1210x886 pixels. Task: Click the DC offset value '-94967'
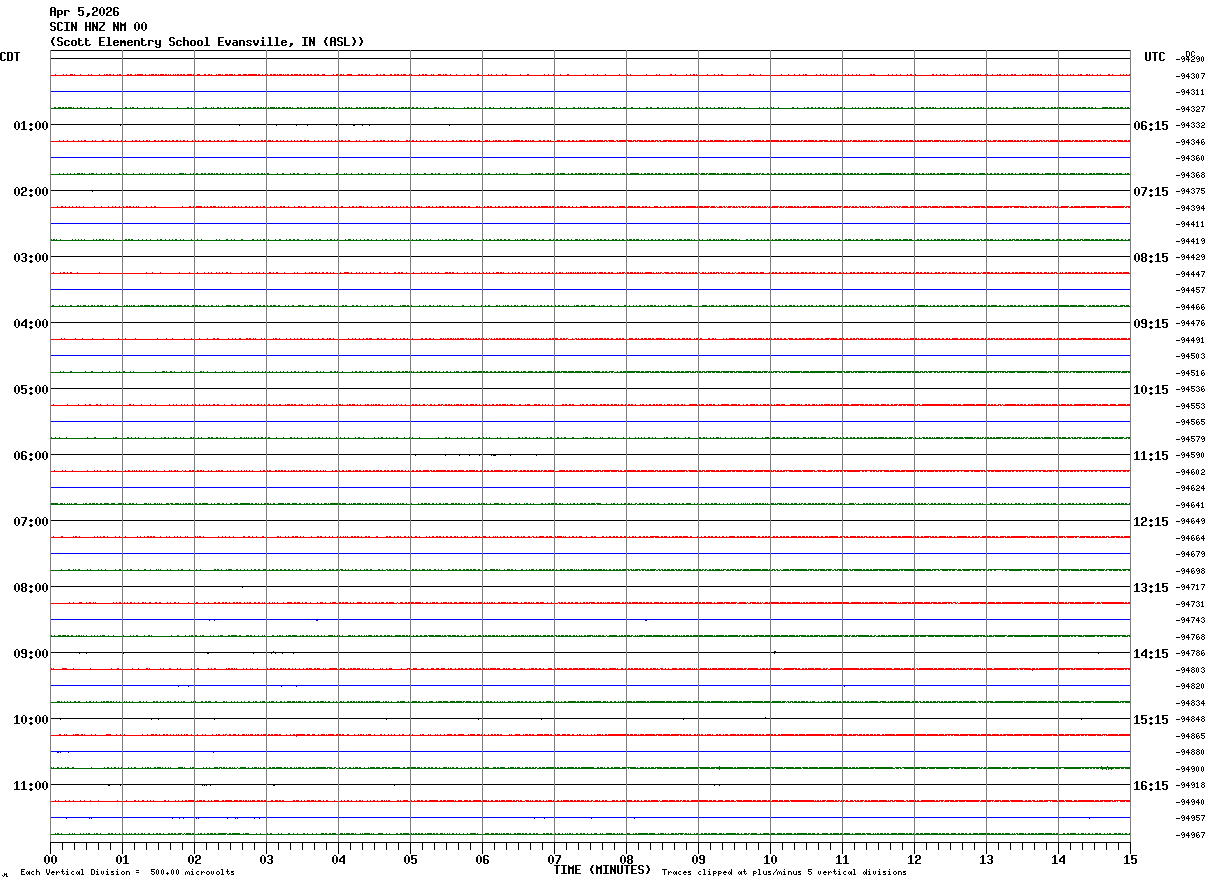pos(1190,835)
